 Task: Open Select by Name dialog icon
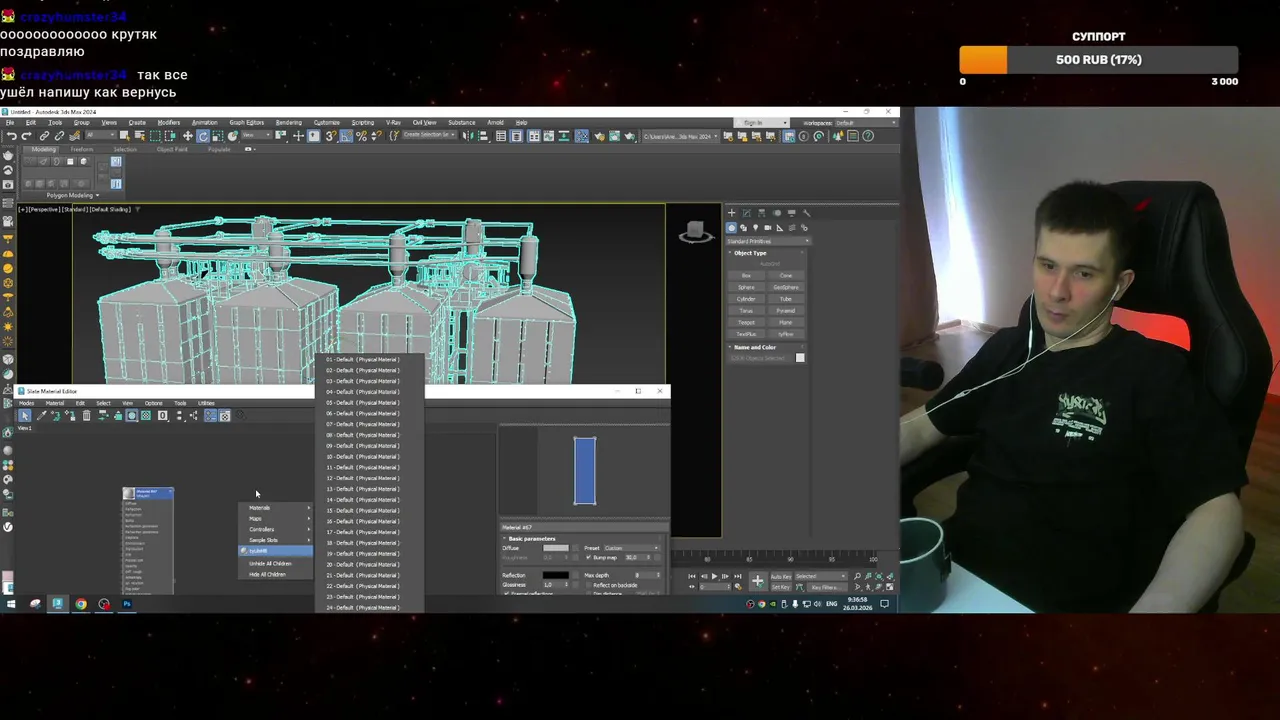pos(140,136)
